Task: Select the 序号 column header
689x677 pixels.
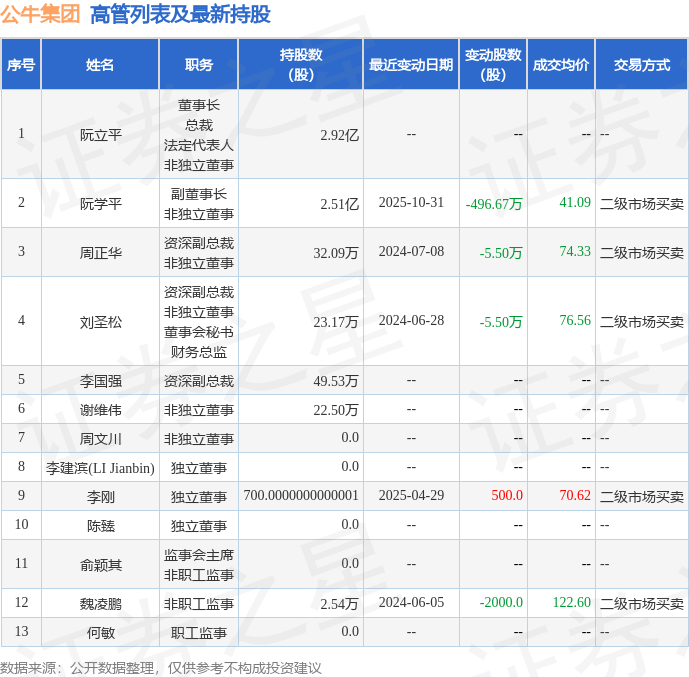Action: pos(21,65)
